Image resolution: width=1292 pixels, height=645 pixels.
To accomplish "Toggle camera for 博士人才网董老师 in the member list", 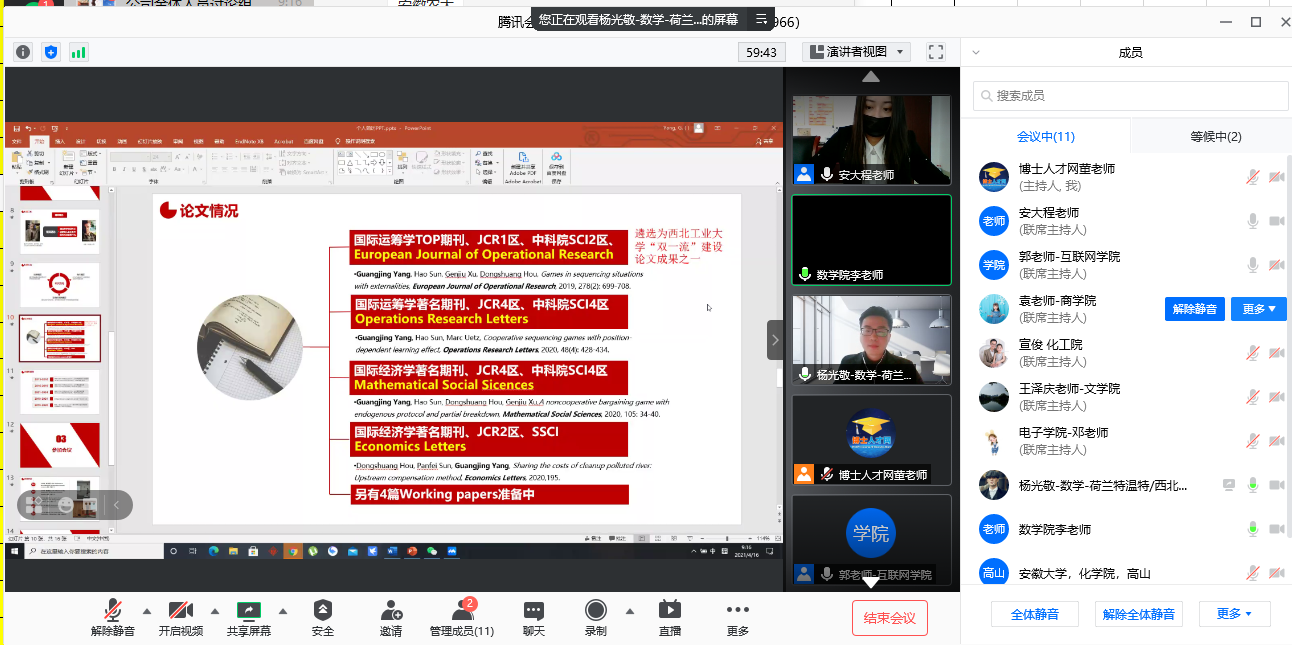I will [1277, 177].
